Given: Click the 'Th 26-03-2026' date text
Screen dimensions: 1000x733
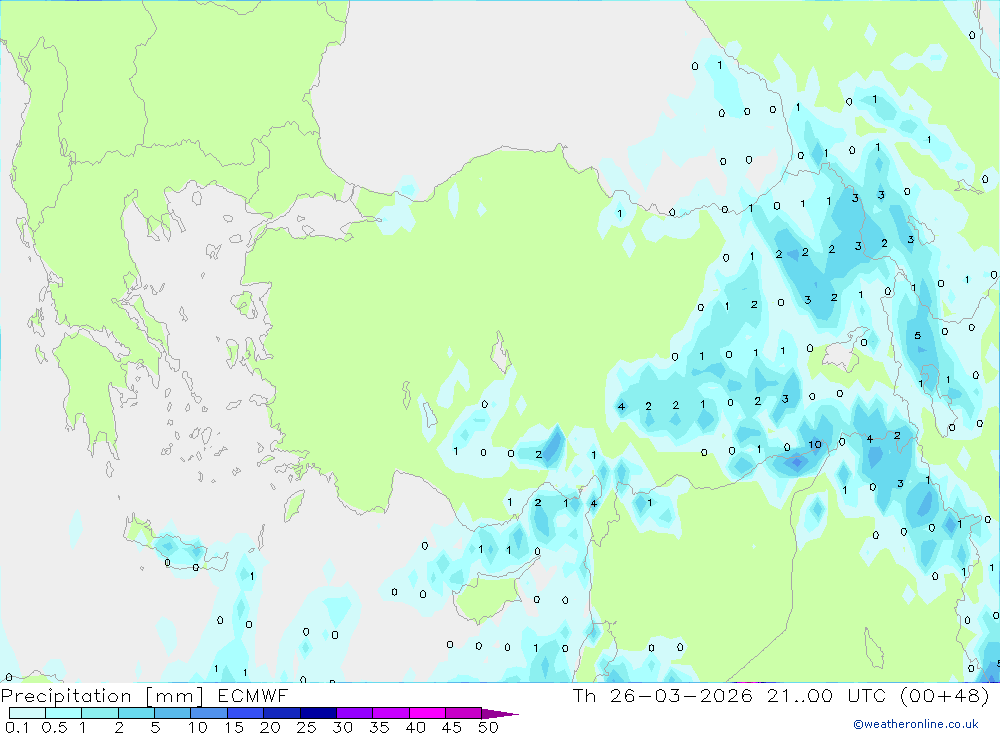Looking at the screenshot, I should point(663,696).
